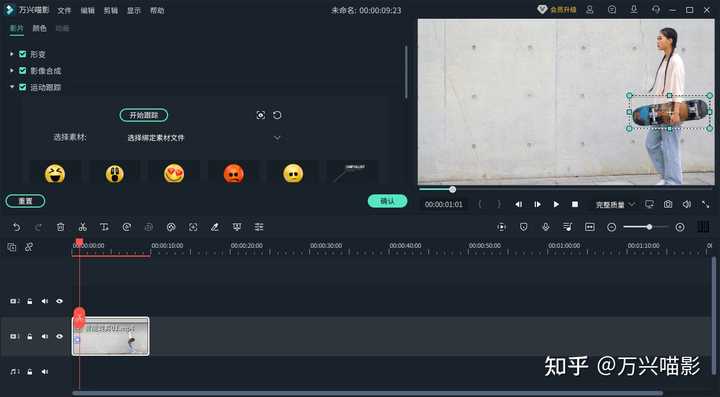This screenshot has width=720, height=397.
Task: Click the 开始跟踪 button
Action: coord(144,115)
